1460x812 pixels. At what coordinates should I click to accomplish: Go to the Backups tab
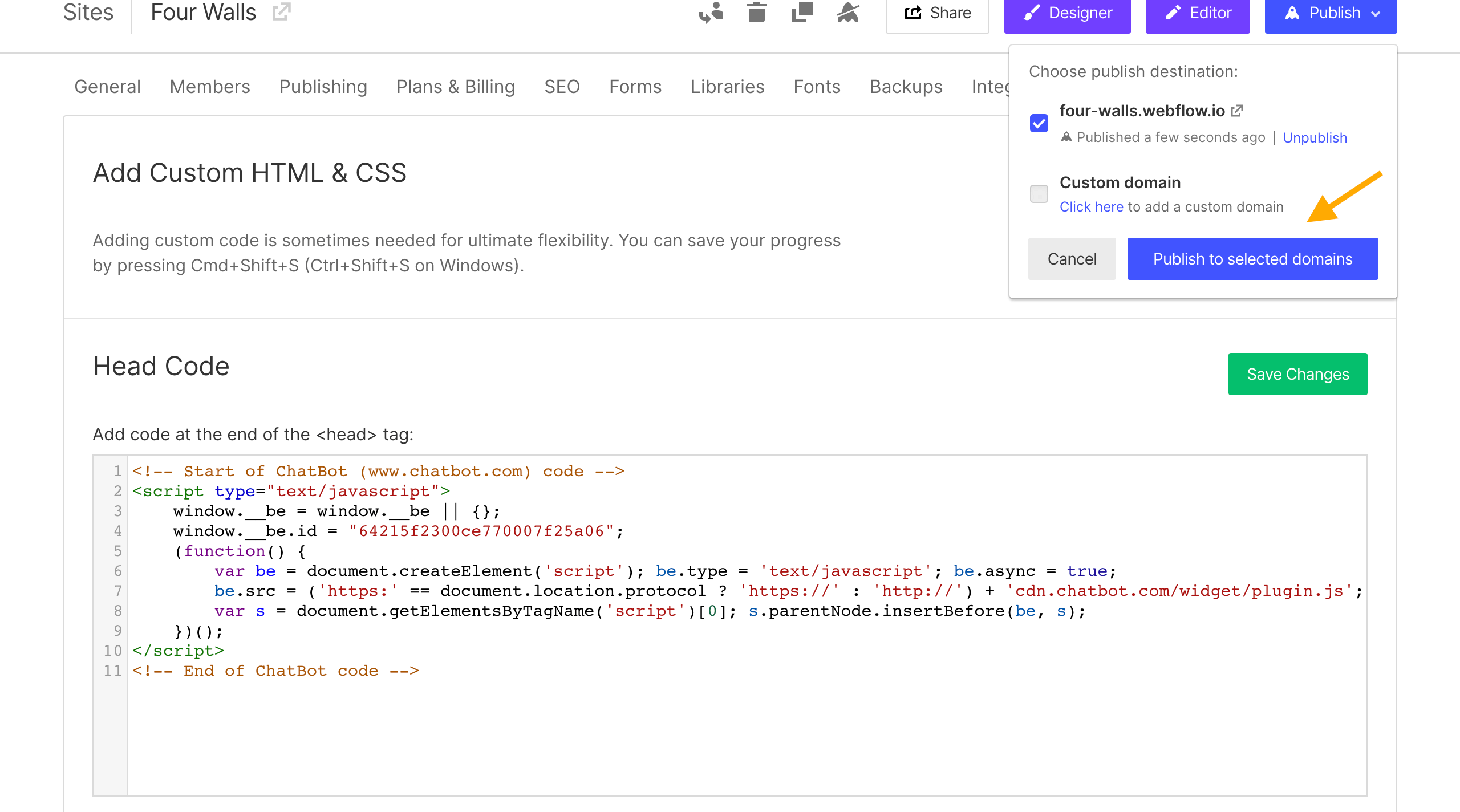pyautogui.click(x=906, y=87)
